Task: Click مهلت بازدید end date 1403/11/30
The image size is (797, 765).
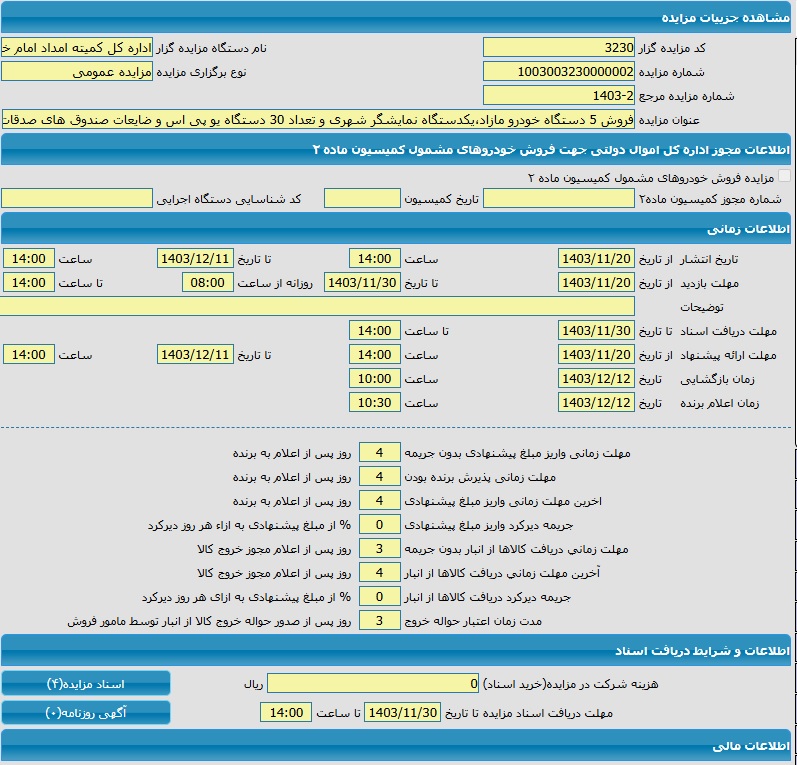Action: [x=362, y=282]
